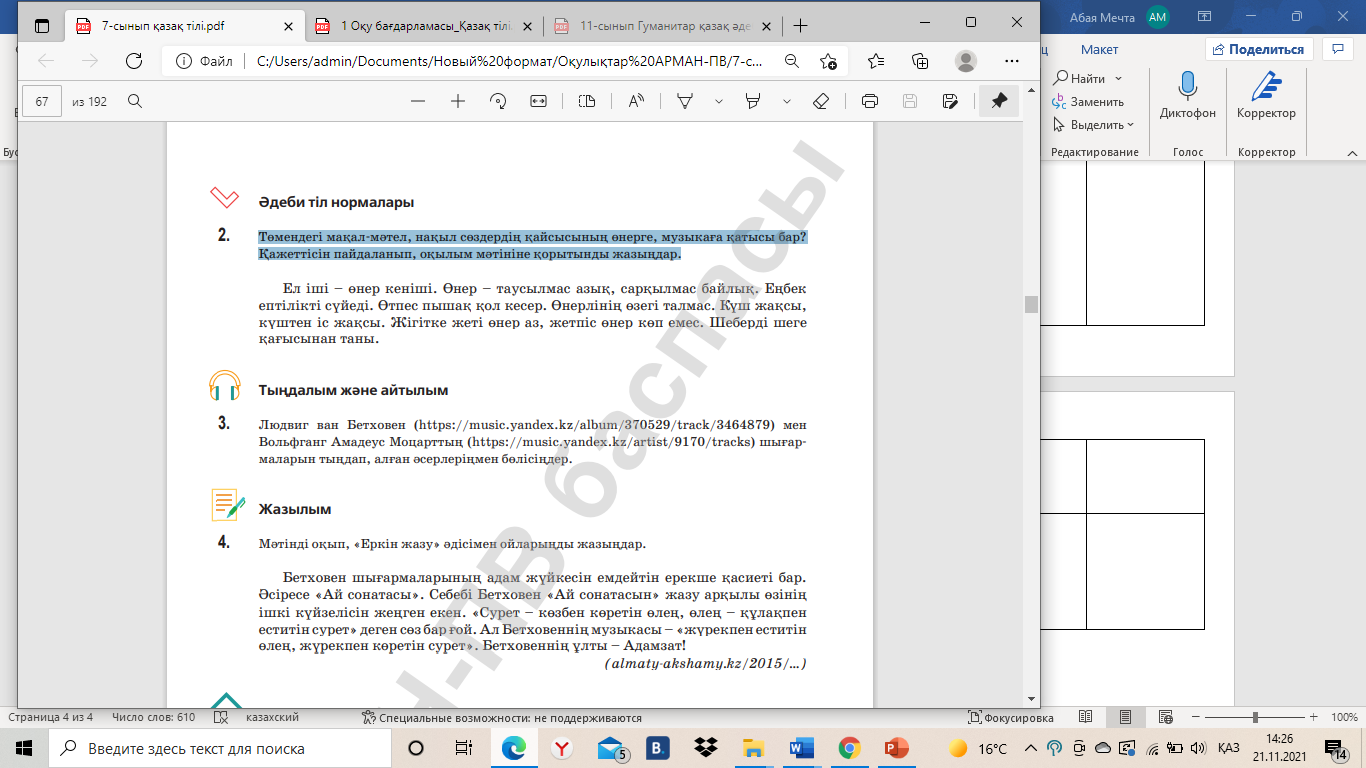Open PowerPoint from the taskbar
Viewport: 1366px width, 768px height.
click(897, 748)
